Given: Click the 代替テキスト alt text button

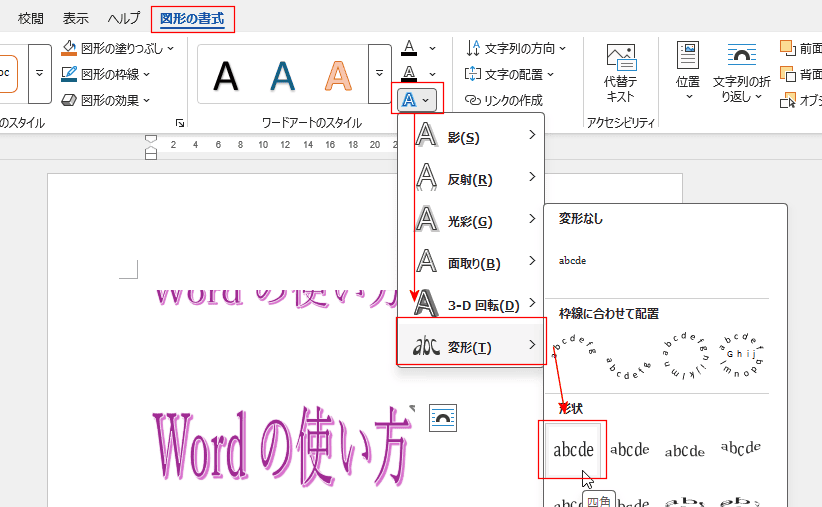Looking at the screenshot, I should pos(621,73).
